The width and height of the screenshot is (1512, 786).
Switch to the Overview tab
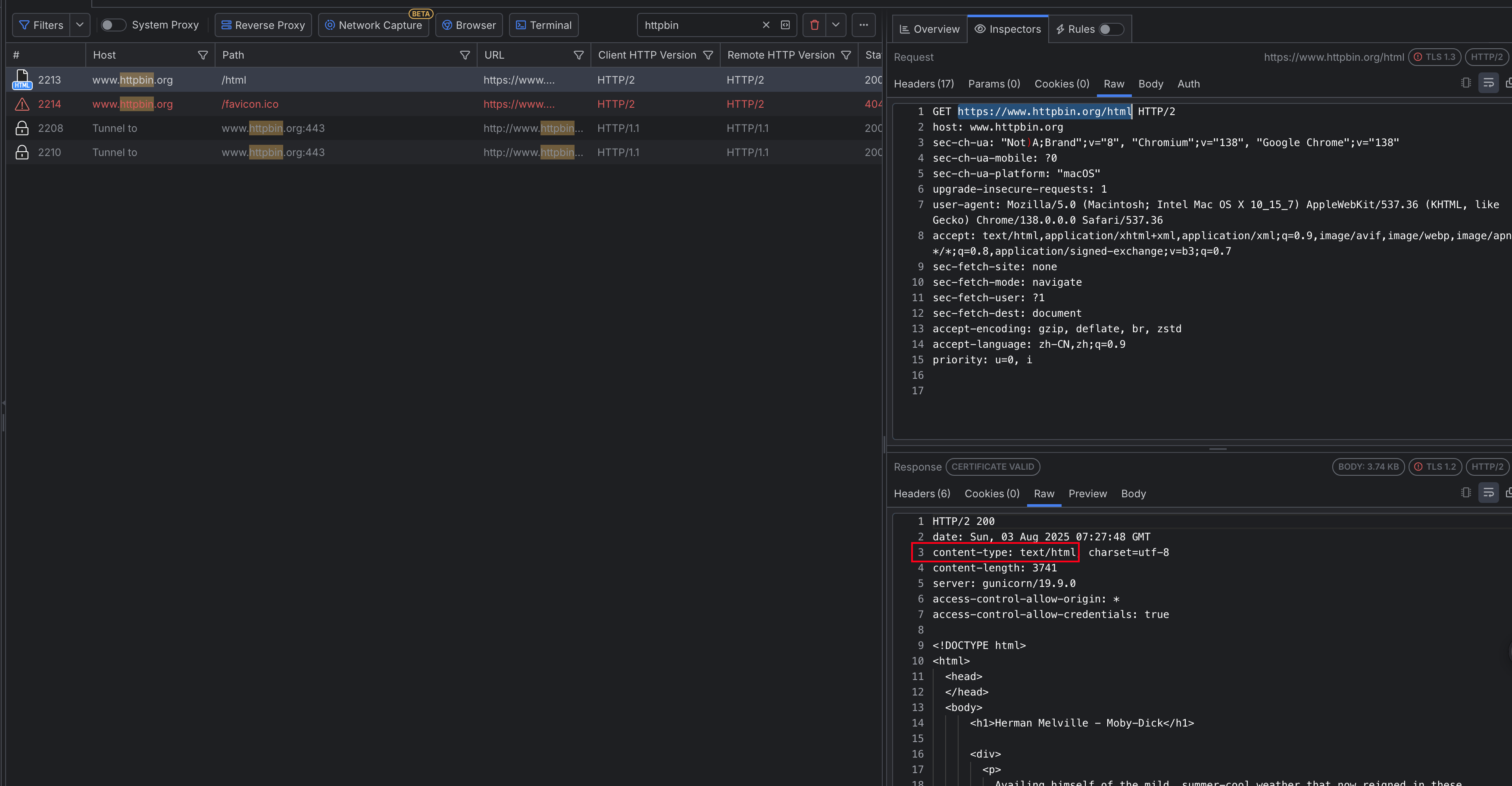click(929, 29)
